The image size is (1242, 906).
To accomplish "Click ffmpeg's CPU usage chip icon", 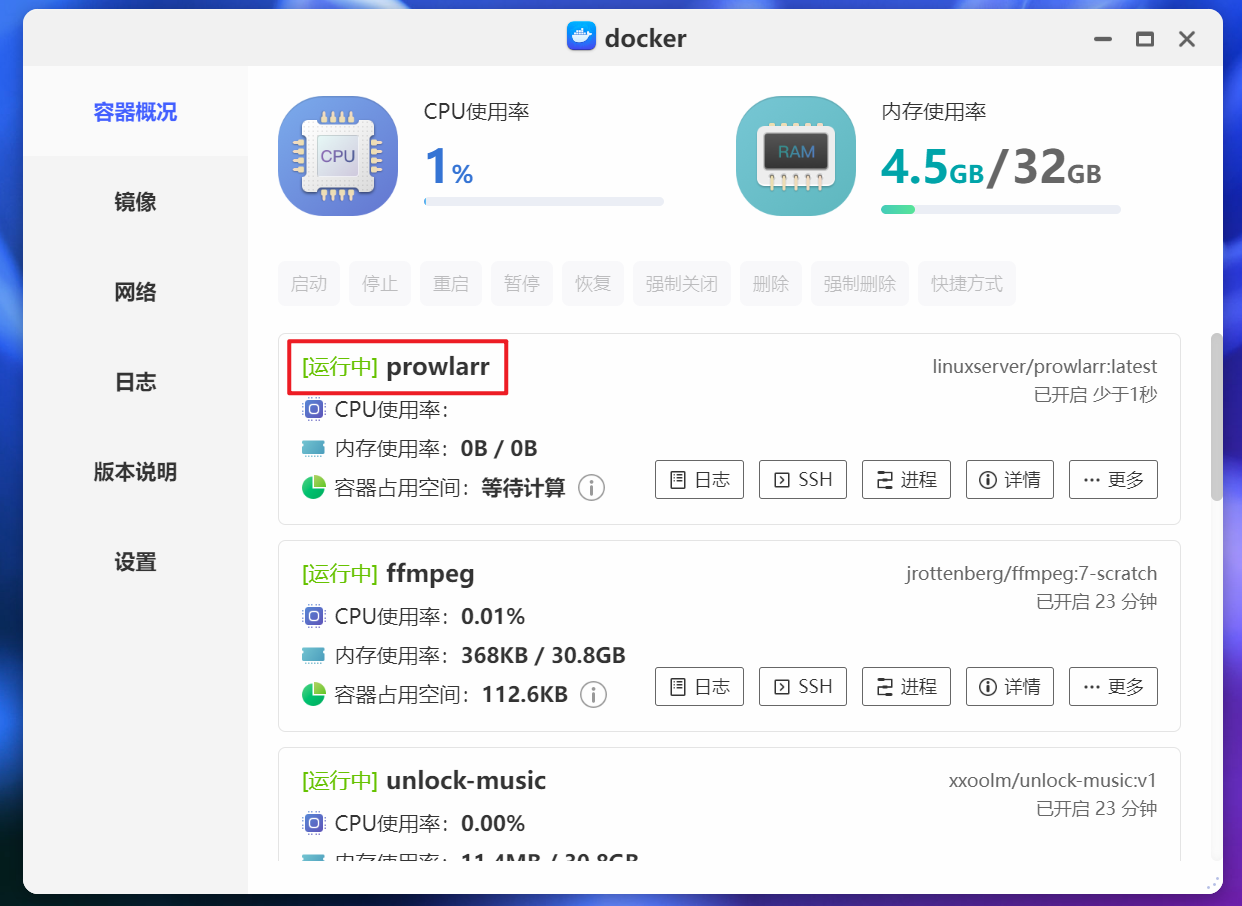I will 314,616.
